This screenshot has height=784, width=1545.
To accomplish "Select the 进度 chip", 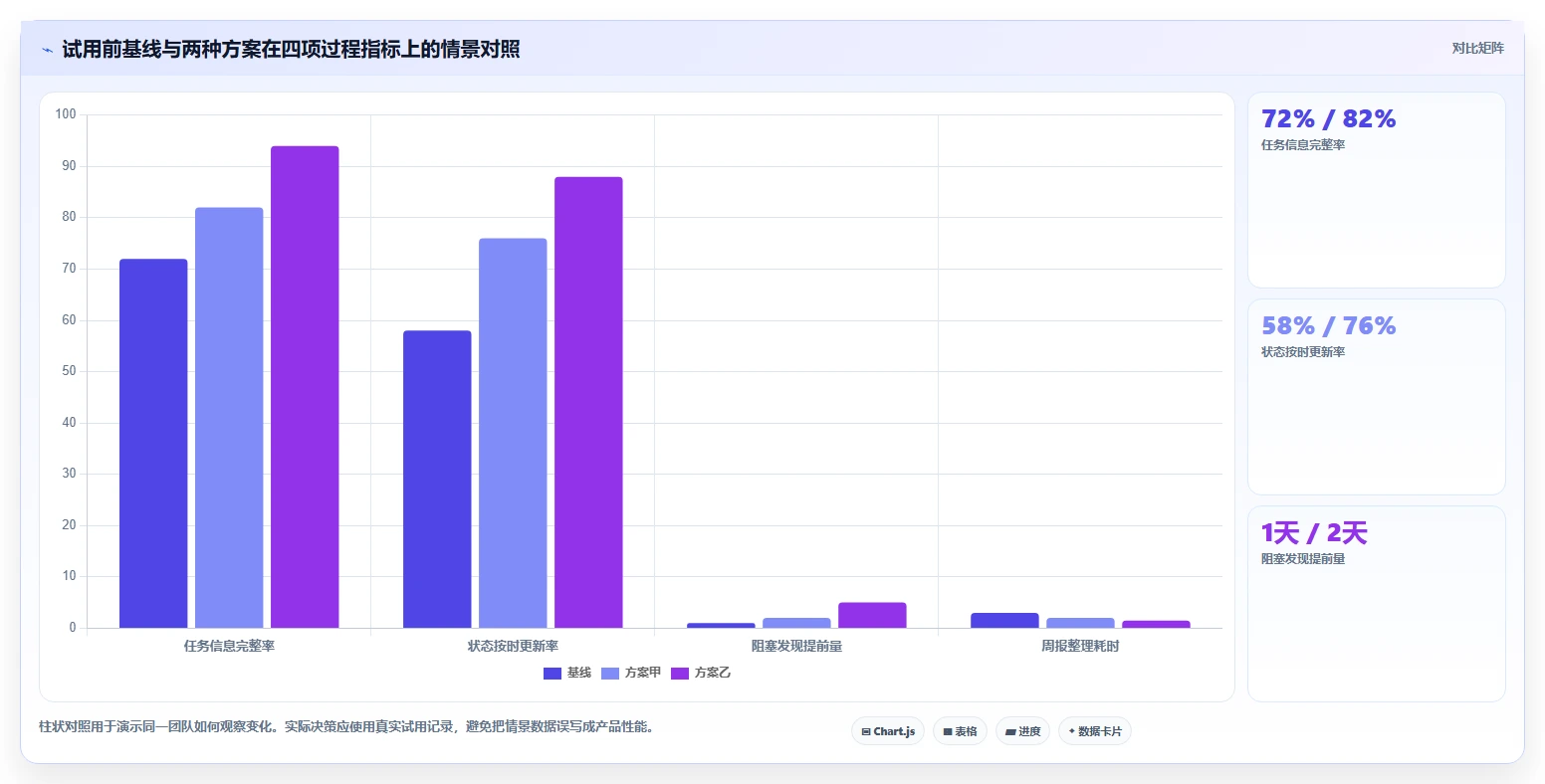I will pos(1022,731).
